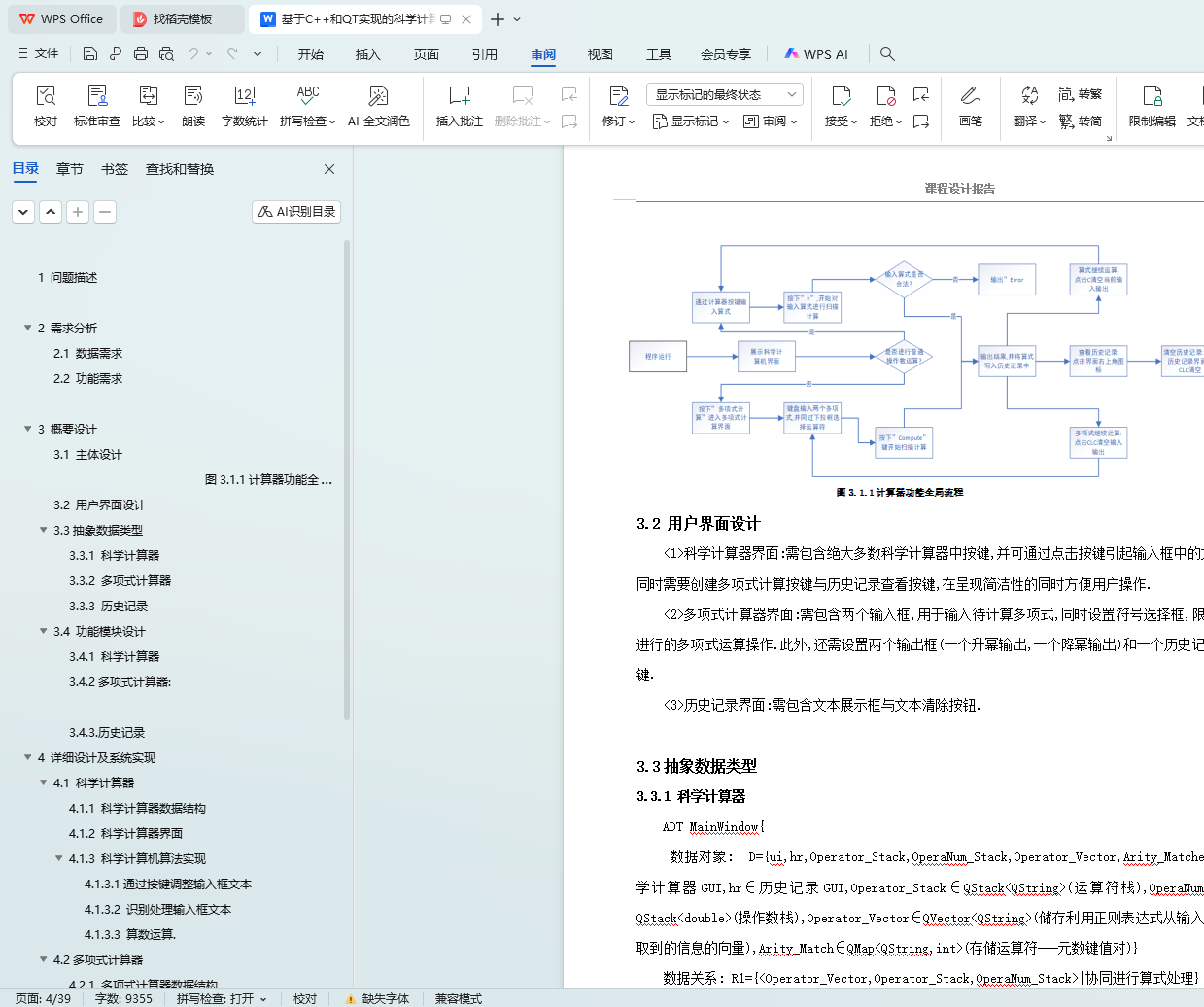Click the 删除批注 delete comment icon

[x=523, y=95]
